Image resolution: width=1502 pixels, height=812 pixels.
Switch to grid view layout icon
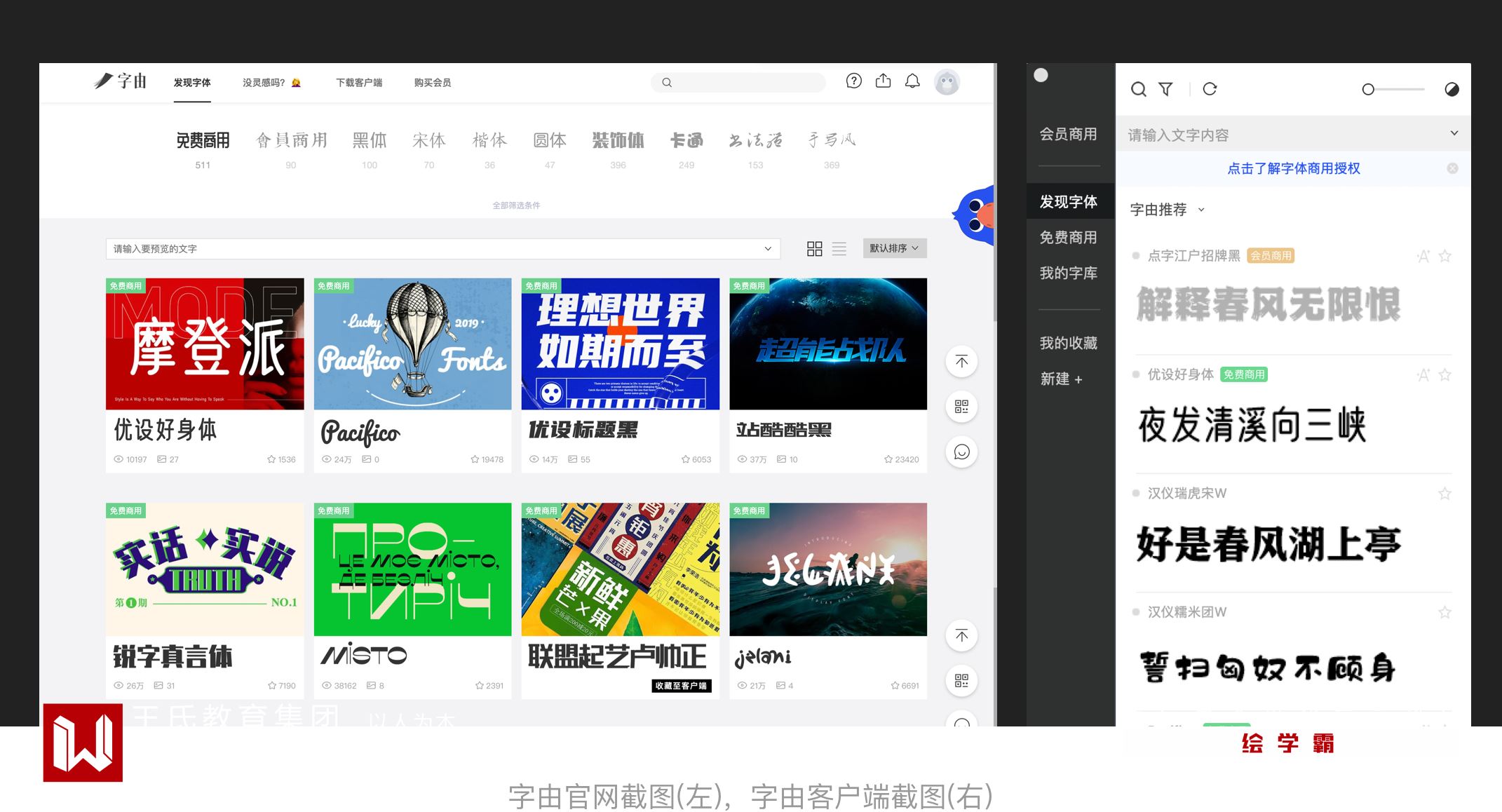tap(814, 248)
